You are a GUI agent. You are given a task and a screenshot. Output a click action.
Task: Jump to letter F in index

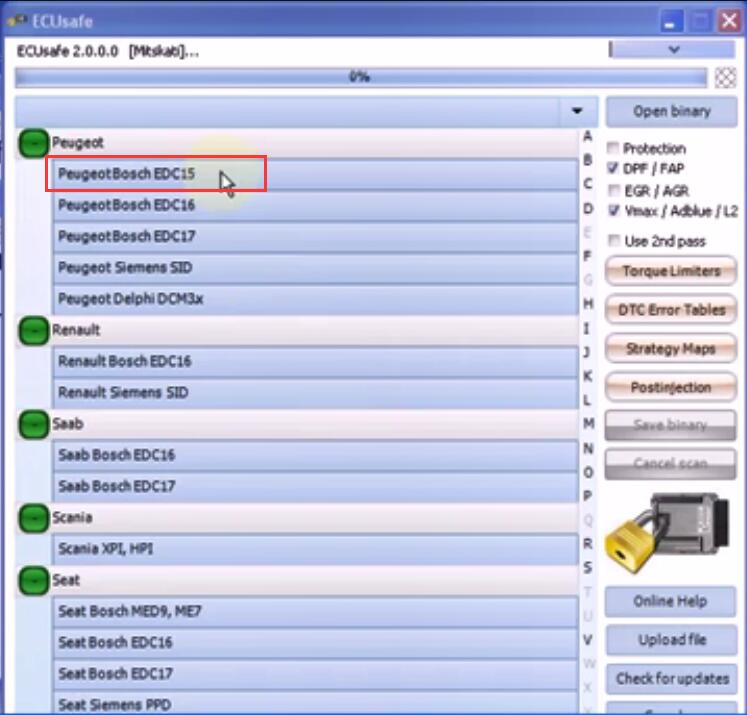[588, 256]
